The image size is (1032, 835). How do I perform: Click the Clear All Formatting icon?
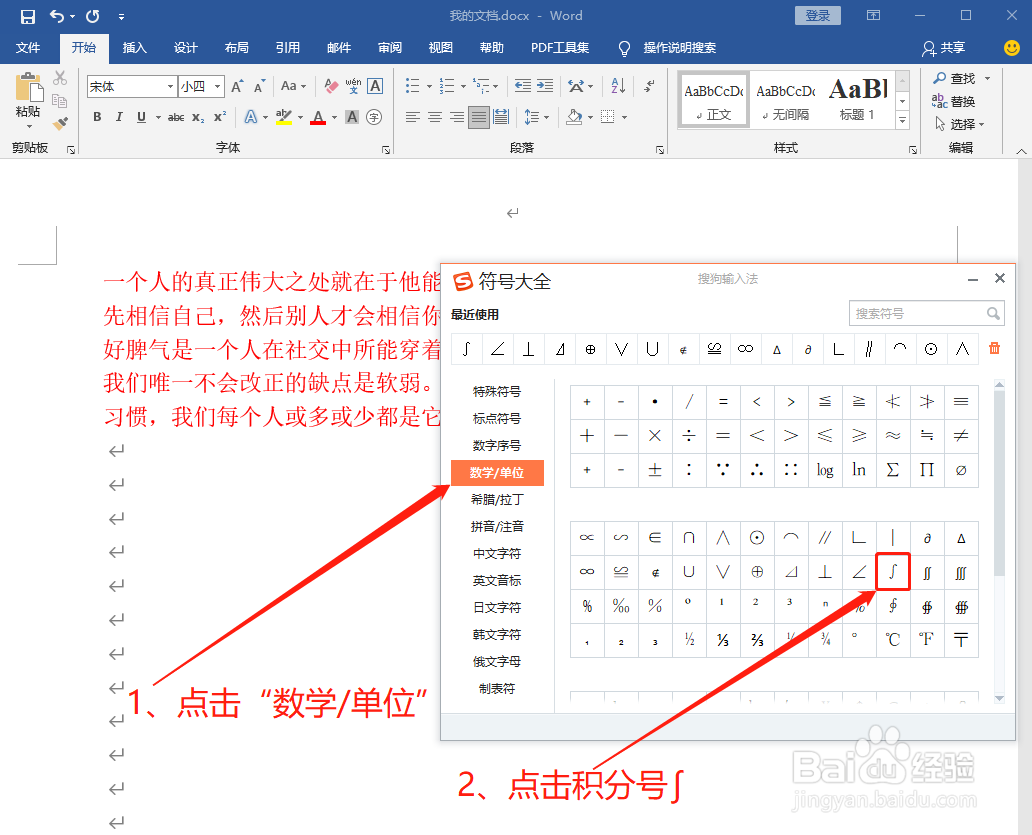point(330,86)
